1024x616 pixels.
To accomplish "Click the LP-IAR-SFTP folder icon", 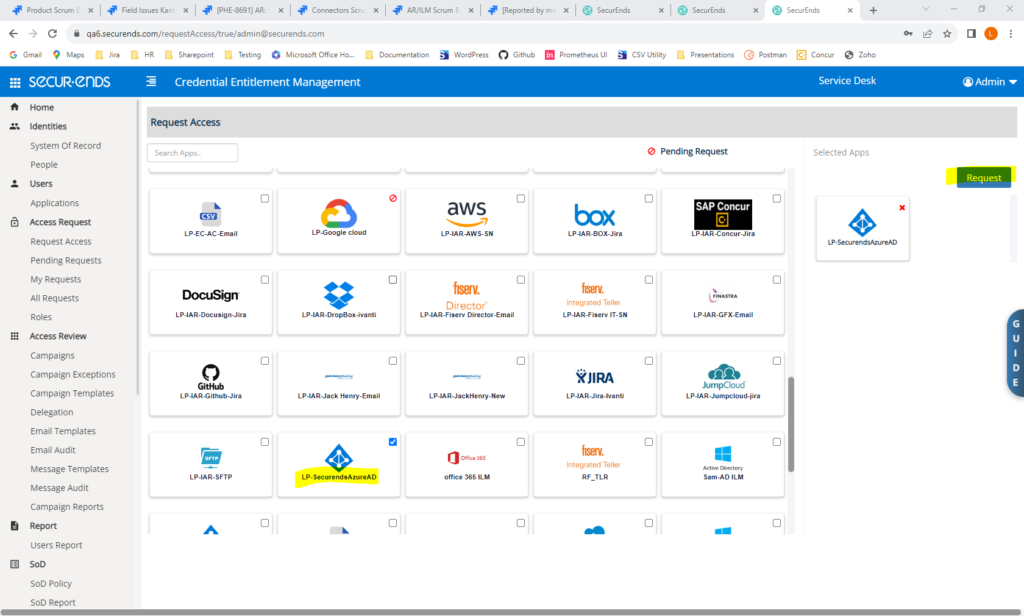I will tap(210, 457).
